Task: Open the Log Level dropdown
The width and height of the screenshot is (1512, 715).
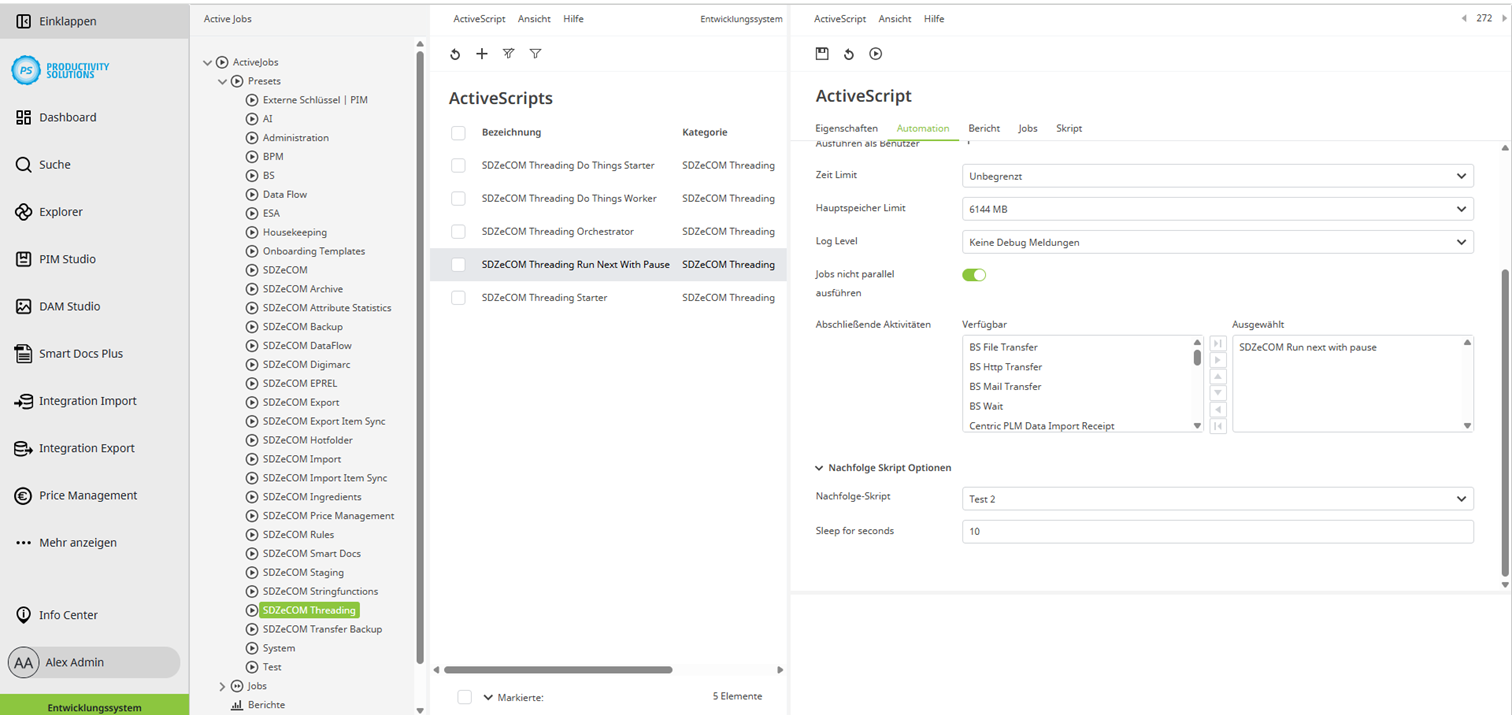Action: pos(1217,242)
